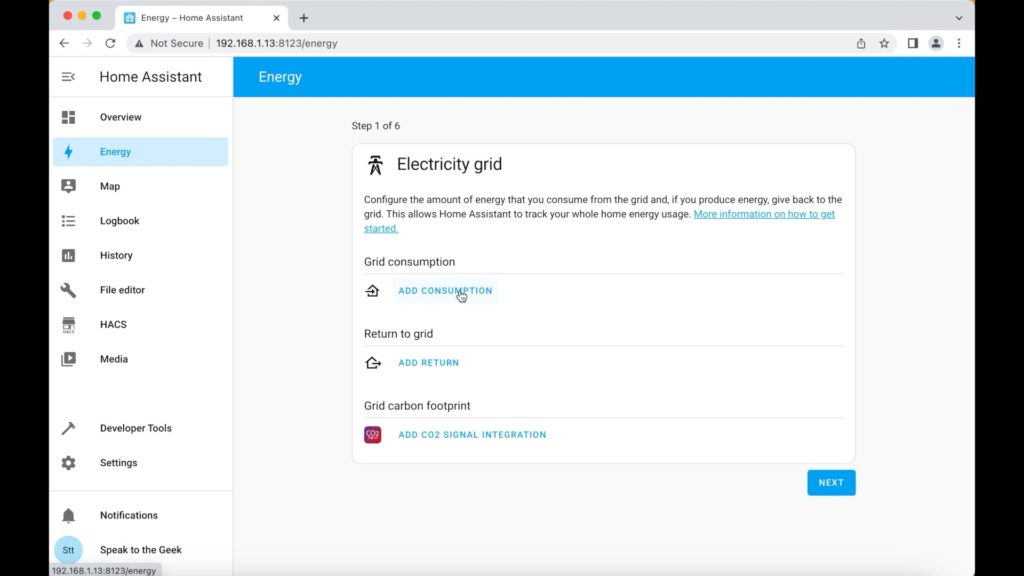Open the Logbook menu item
Screen dimensions: 1024x576
click(x=140, y=221)
